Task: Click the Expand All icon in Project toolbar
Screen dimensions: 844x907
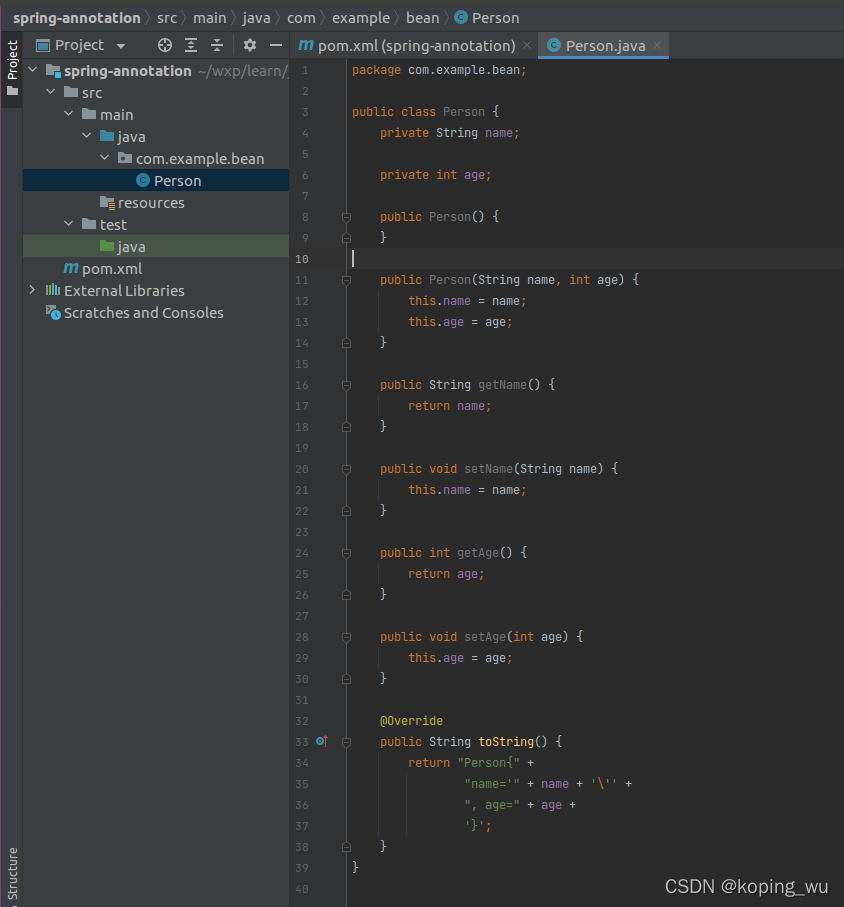Action: [x=191, y=45]
